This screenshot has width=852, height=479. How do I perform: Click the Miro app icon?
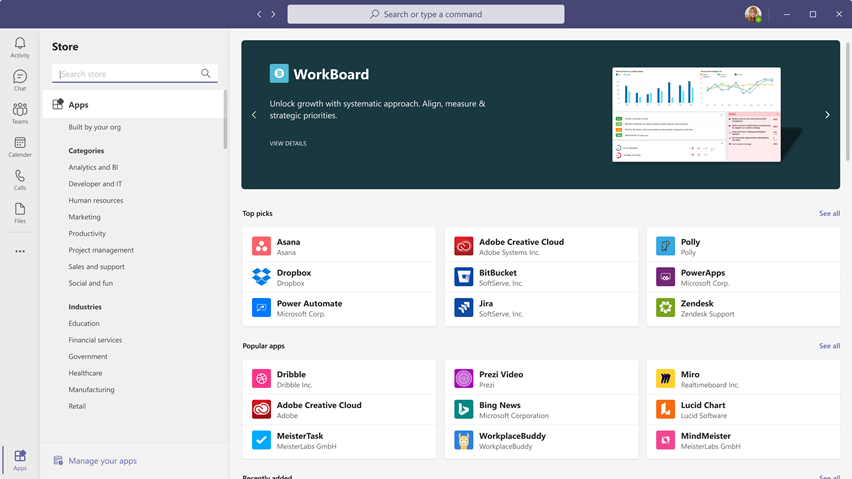click(x=666, y=379)
